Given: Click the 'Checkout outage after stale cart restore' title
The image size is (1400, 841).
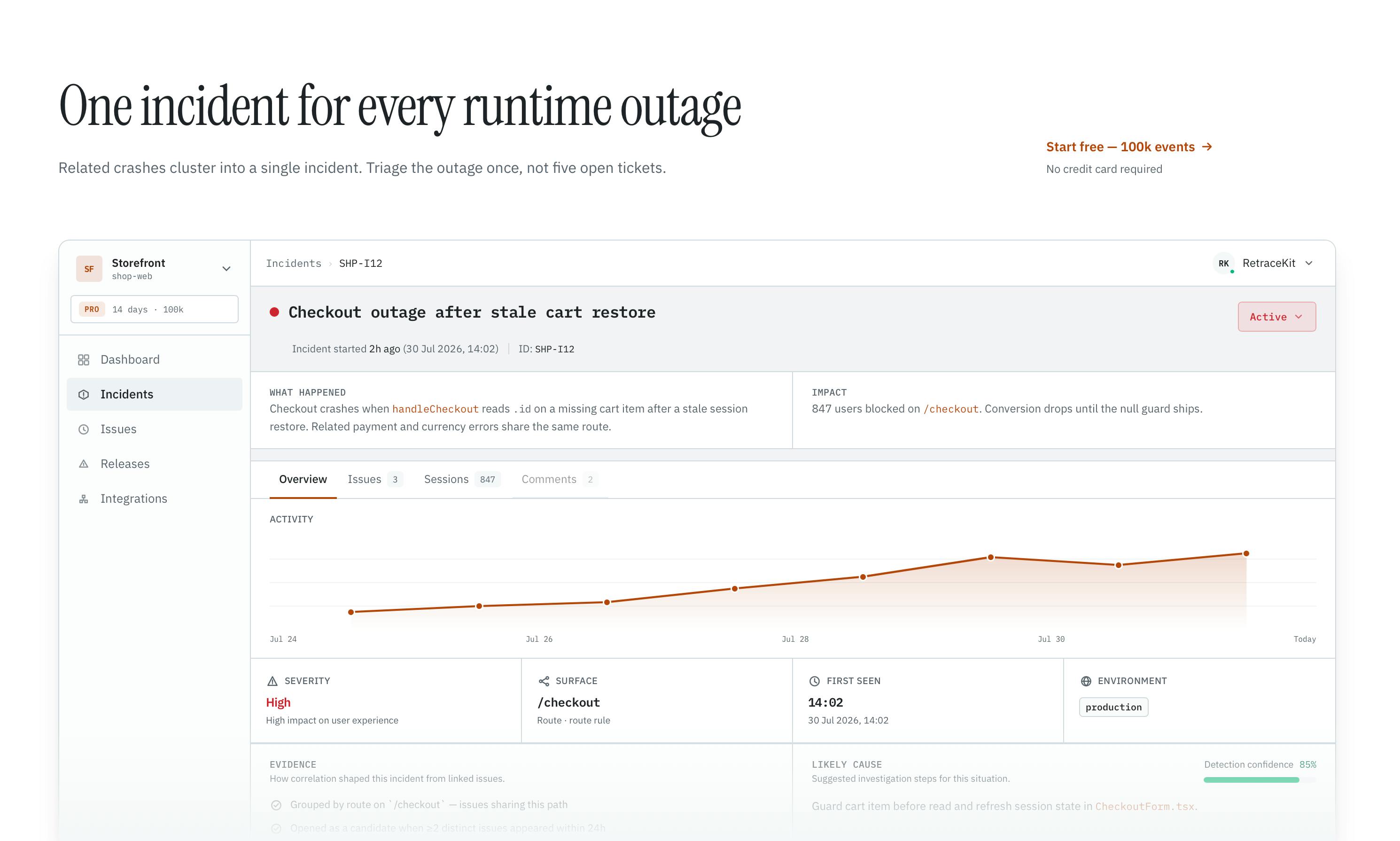Looking at the screenshot, I should click(472, 312).
